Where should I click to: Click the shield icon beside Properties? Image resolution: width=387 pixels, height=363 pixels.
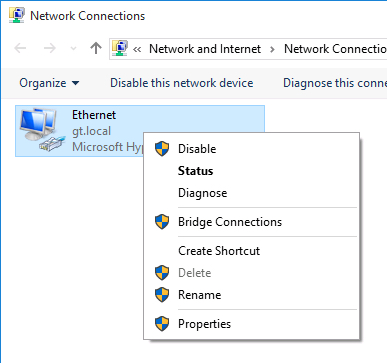click(x=162, y=324)
